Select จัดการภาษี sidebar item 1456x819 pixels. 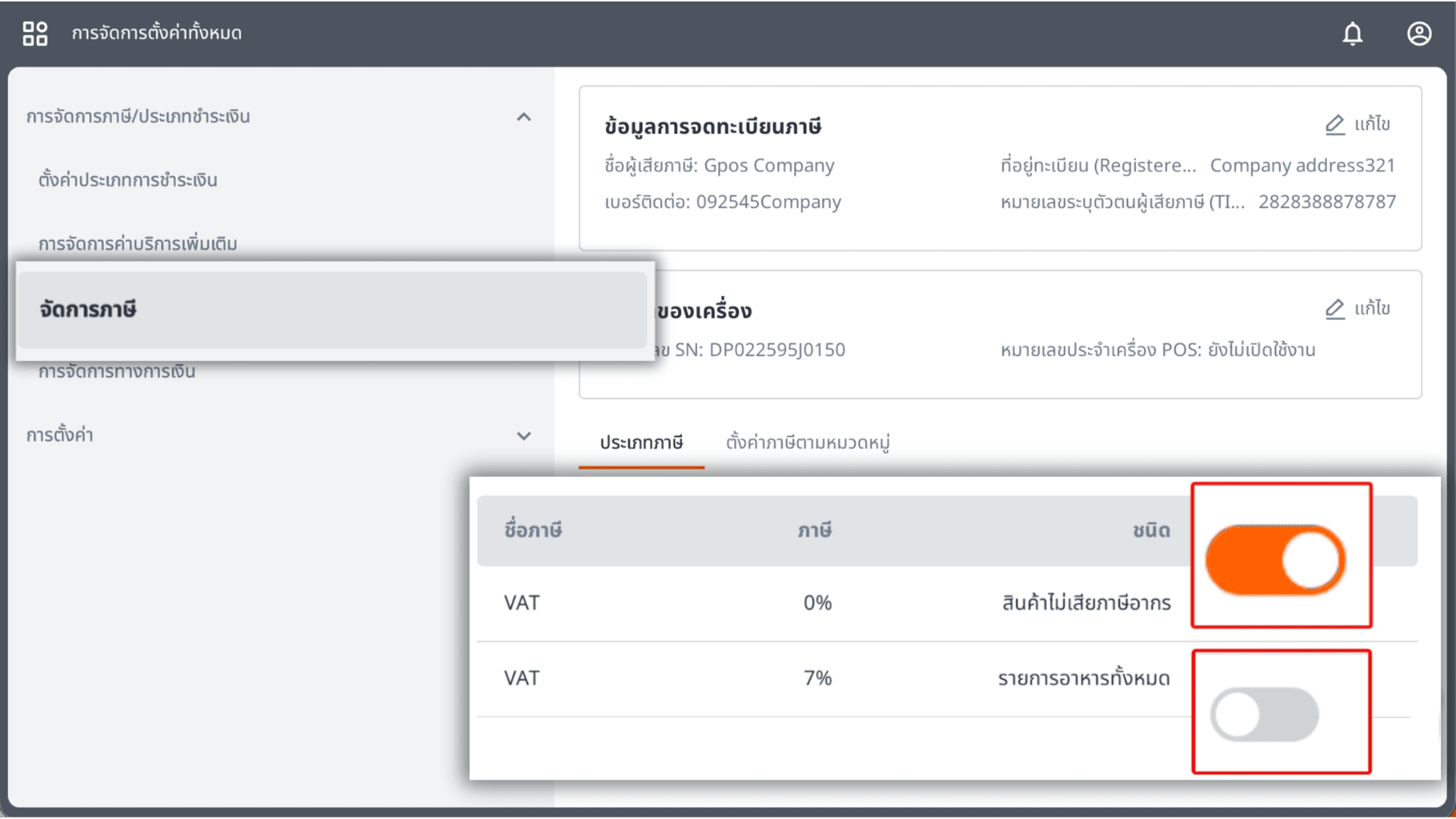(x=332, y=310)
